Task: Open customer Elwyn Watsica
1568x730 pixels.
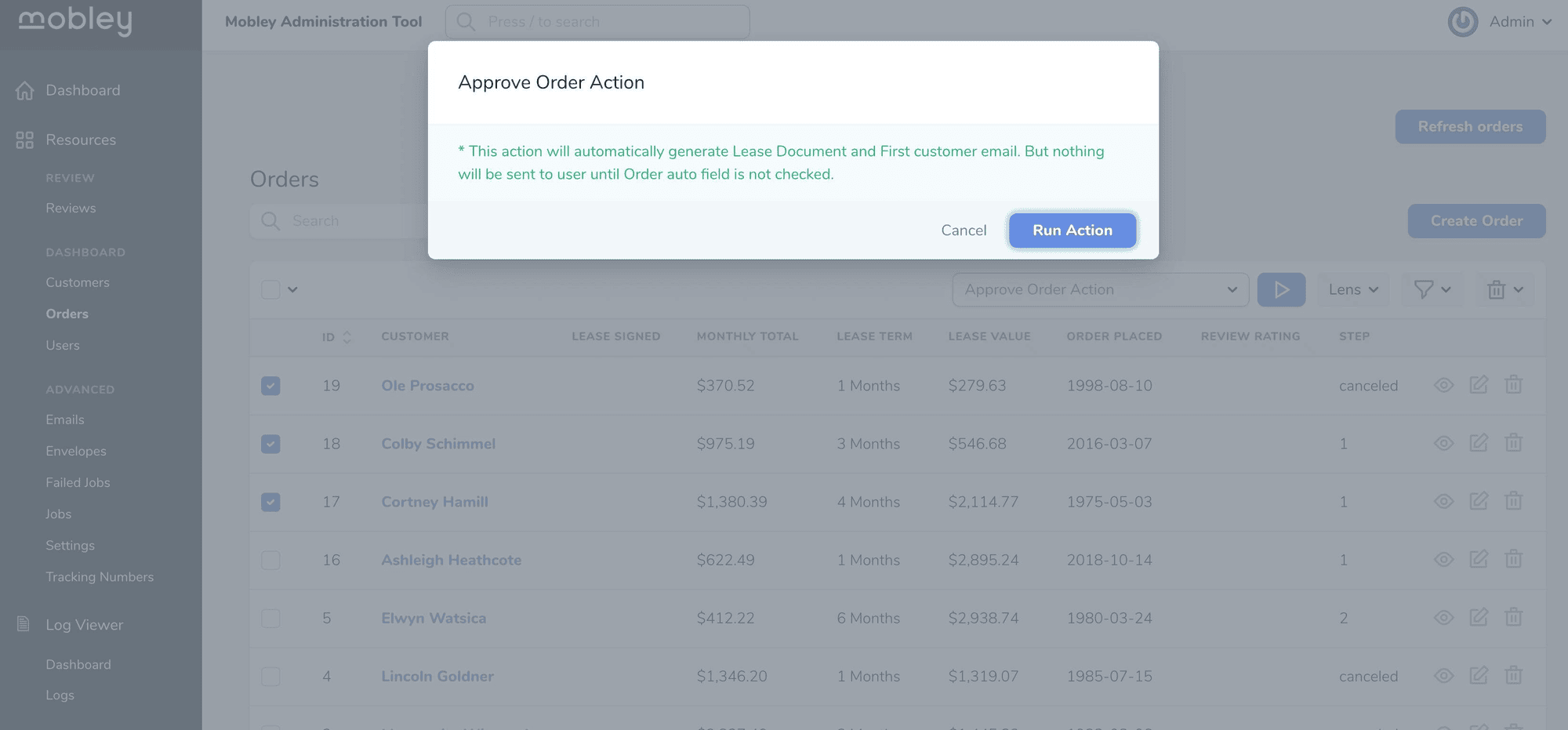Action: pos(434,618)
